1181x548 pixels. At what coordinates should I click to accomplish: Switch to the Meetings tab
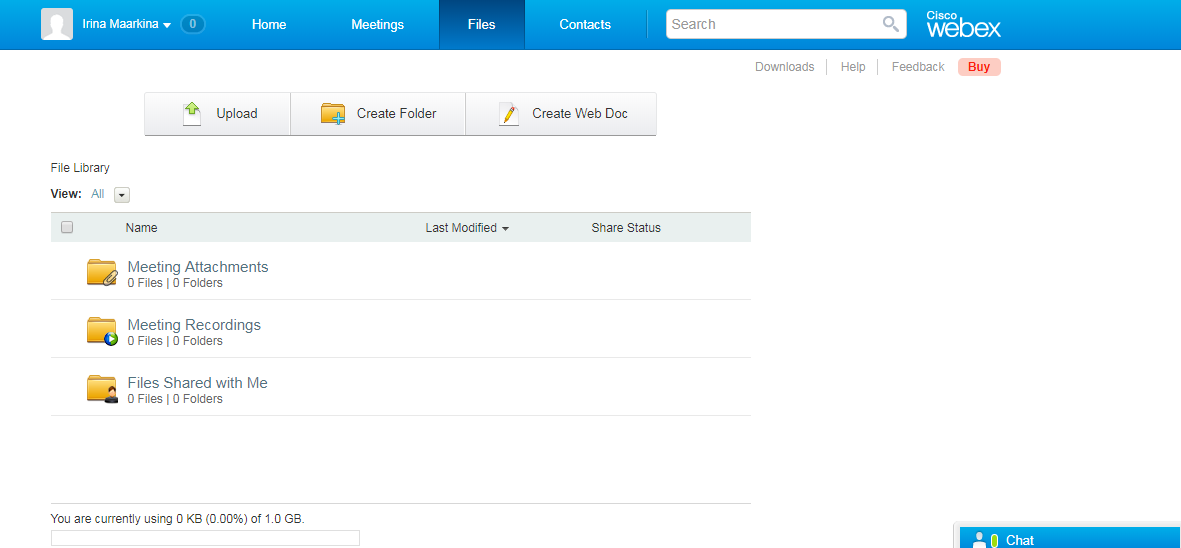[377, 25]
